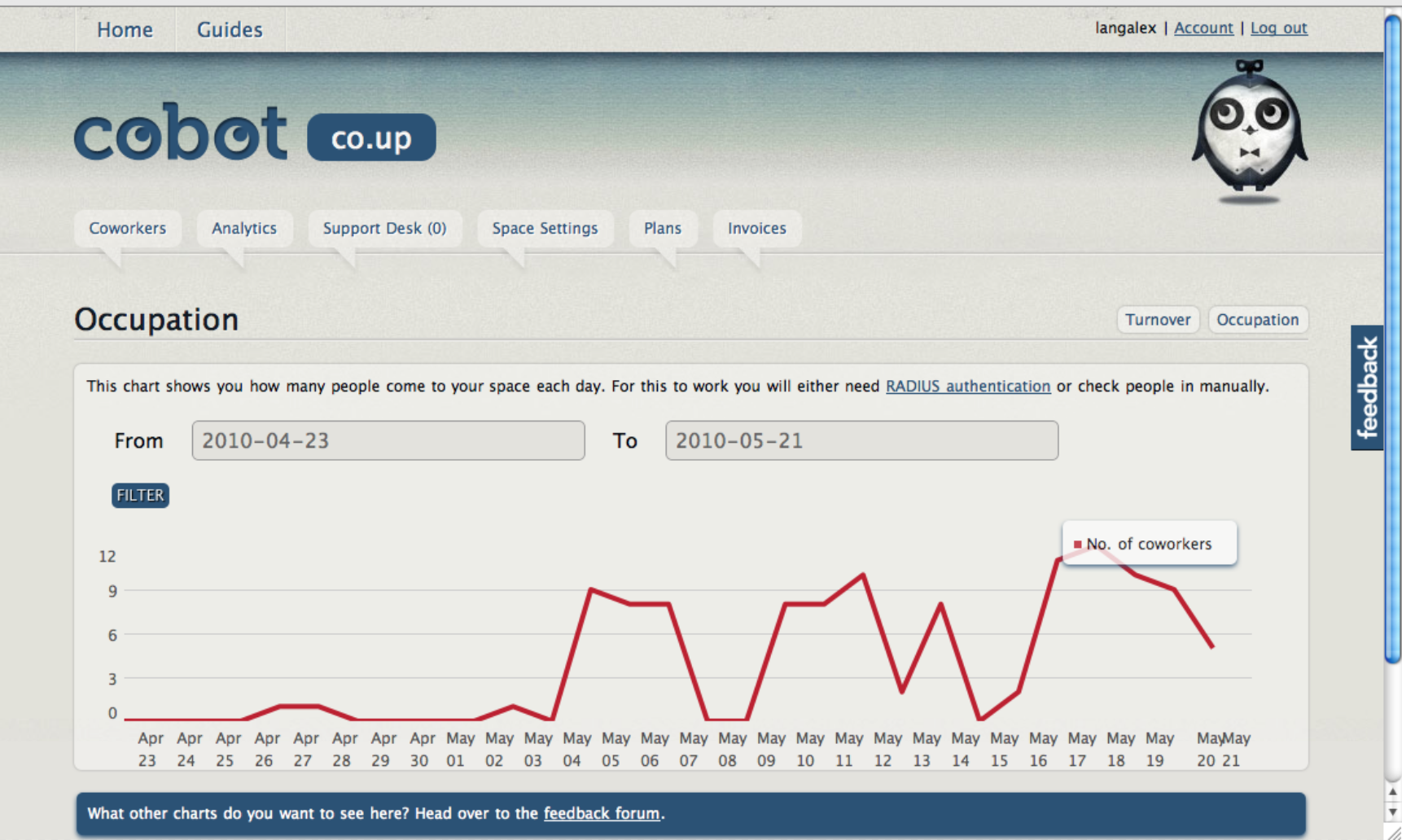Click the Apr 23 axis label
The image size is (1402, 840).
pos(149,749)
